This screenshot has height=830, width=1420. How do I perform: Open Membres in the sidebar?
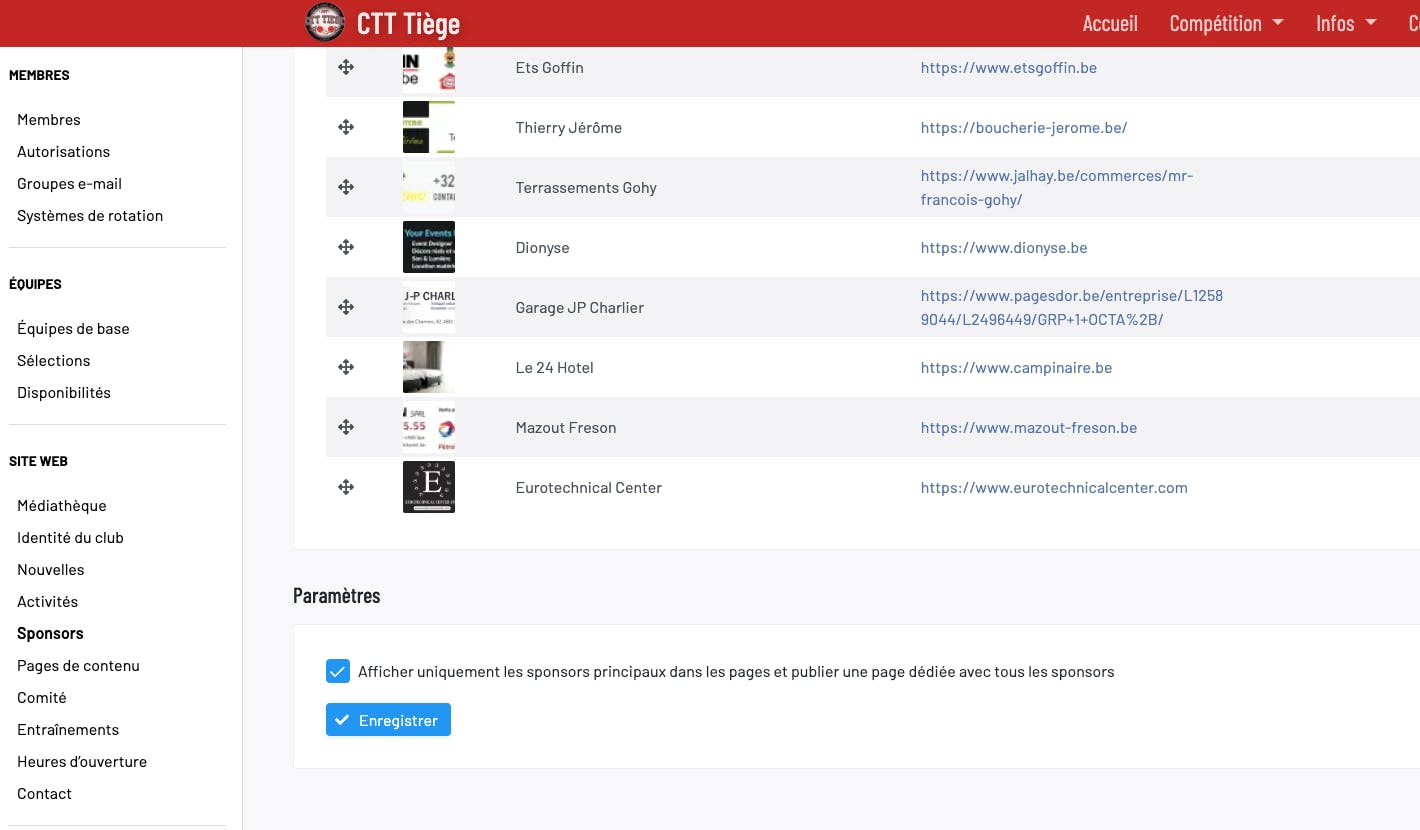49,120
